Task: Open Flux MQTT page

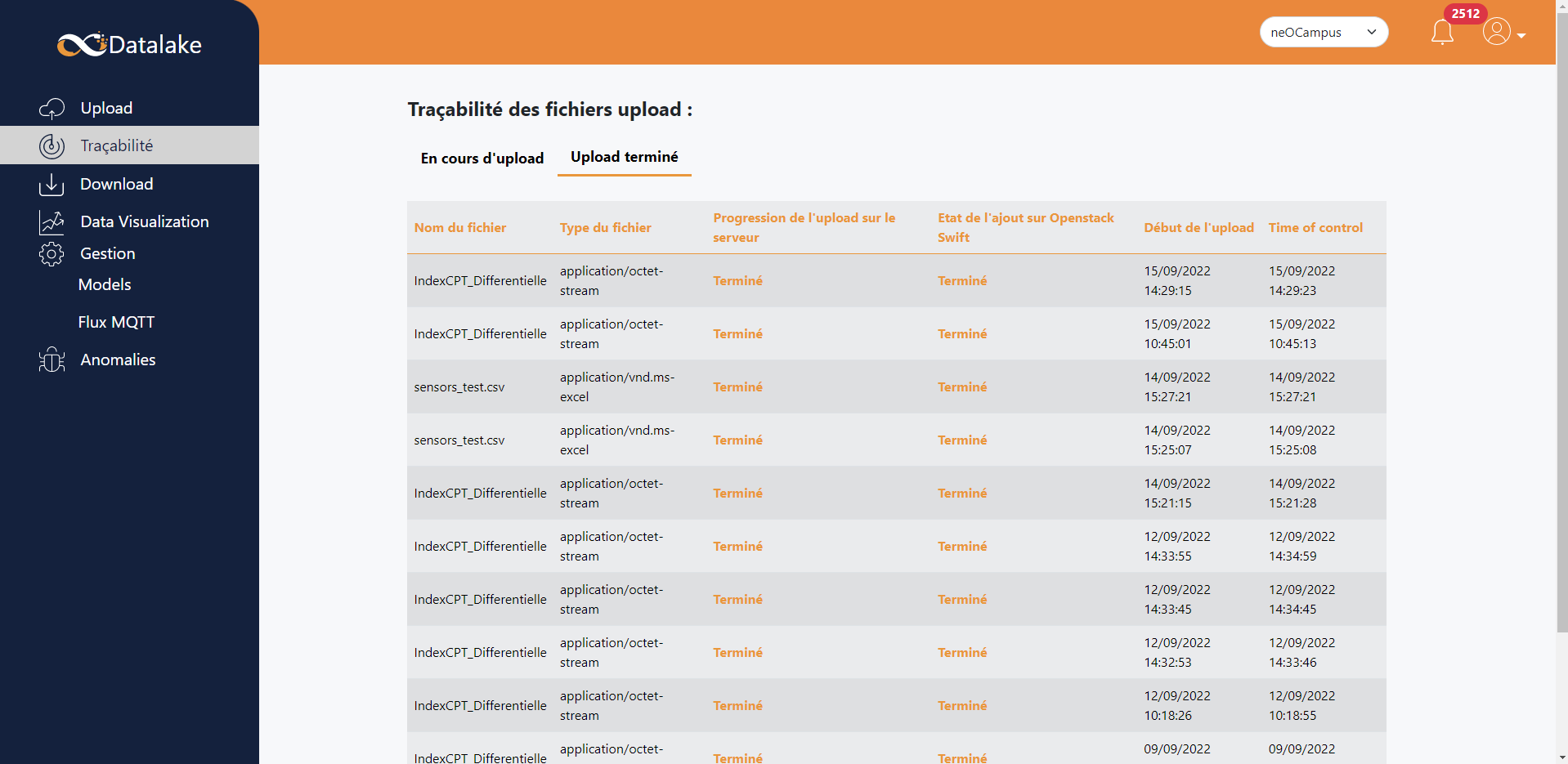Action: pyautogui.click(x=116, y=322)
